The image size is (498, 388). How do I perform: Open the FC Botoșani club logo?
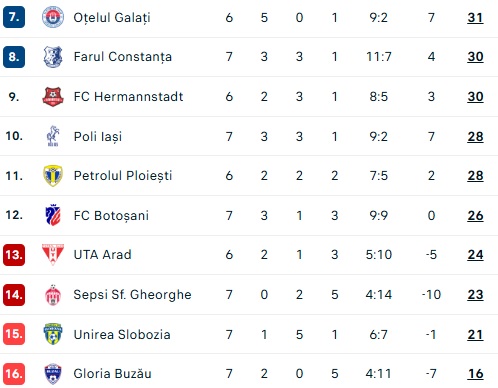coord(53,215)
